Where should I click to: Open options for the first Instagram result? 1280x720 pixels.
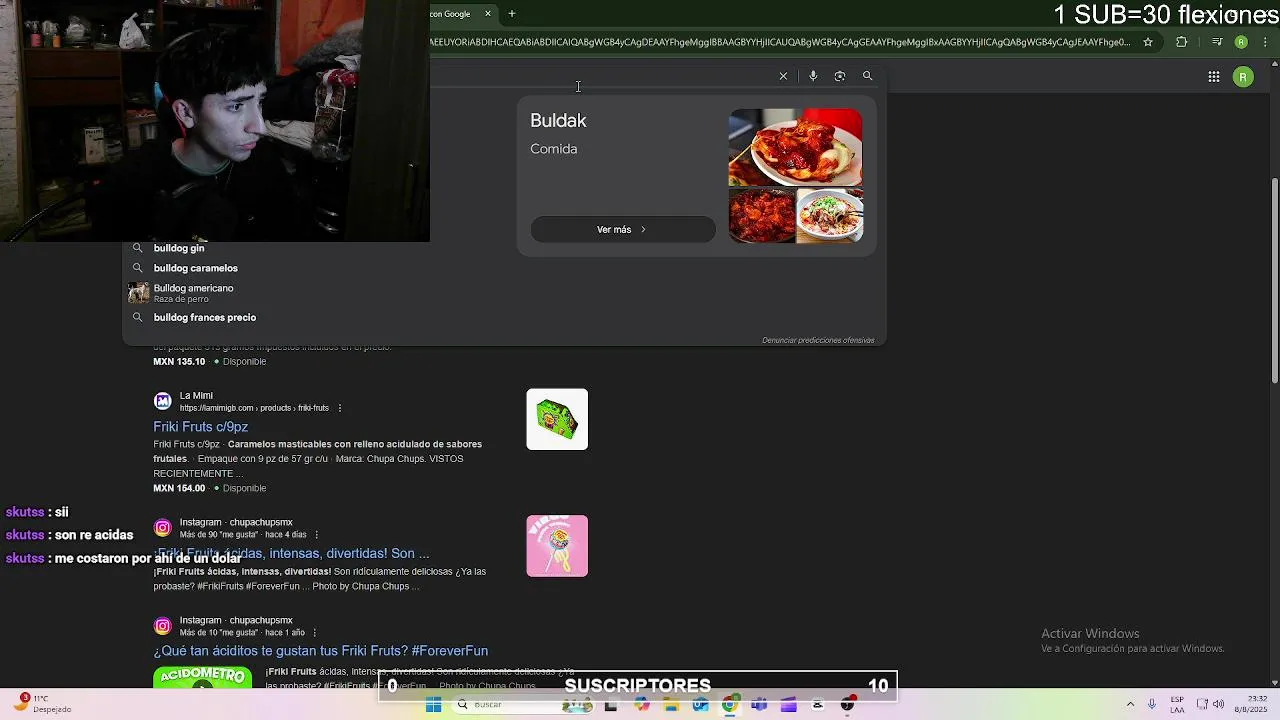pos(317,535)
